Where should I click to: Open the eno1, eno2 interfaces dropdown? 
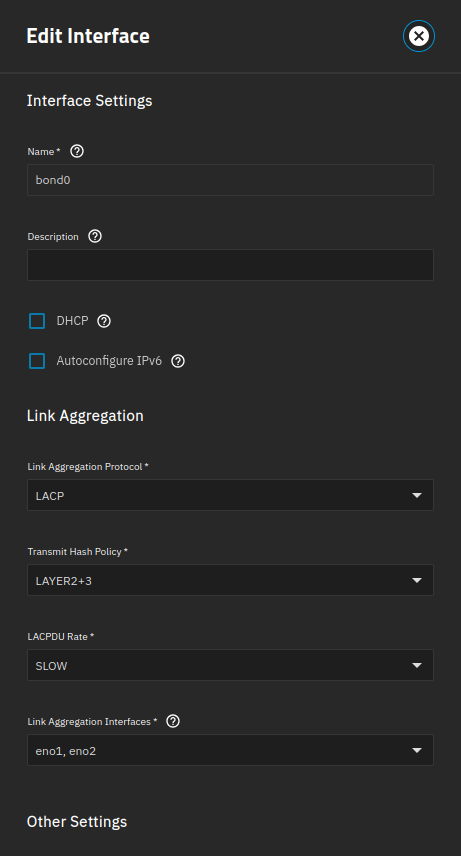(x=230, y=751)
